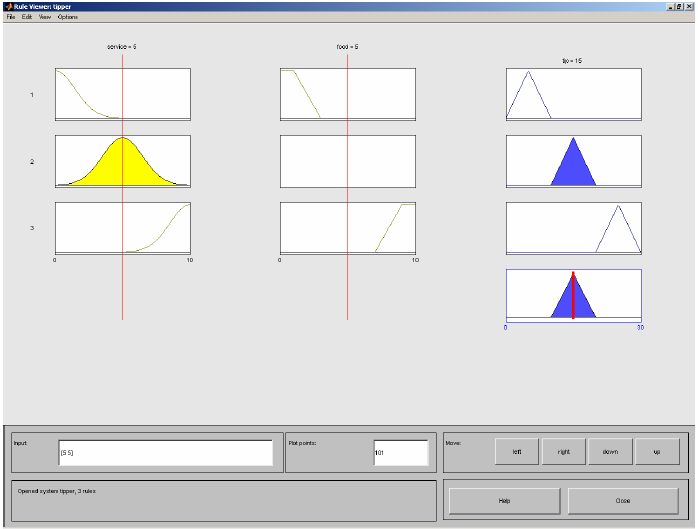Click the 'tip = 15' label
This screenshot has height=529, width=698.
tap(572, 61)
